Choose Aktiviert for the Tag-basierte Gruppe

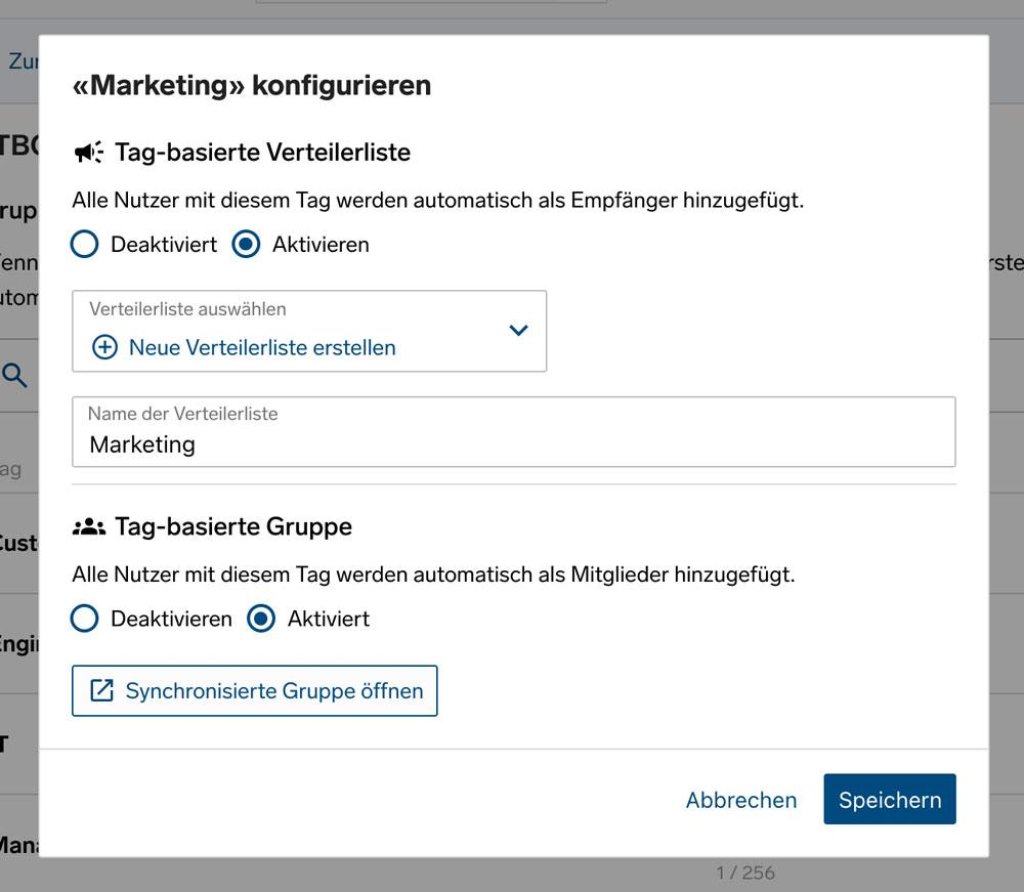click(261, 619)
